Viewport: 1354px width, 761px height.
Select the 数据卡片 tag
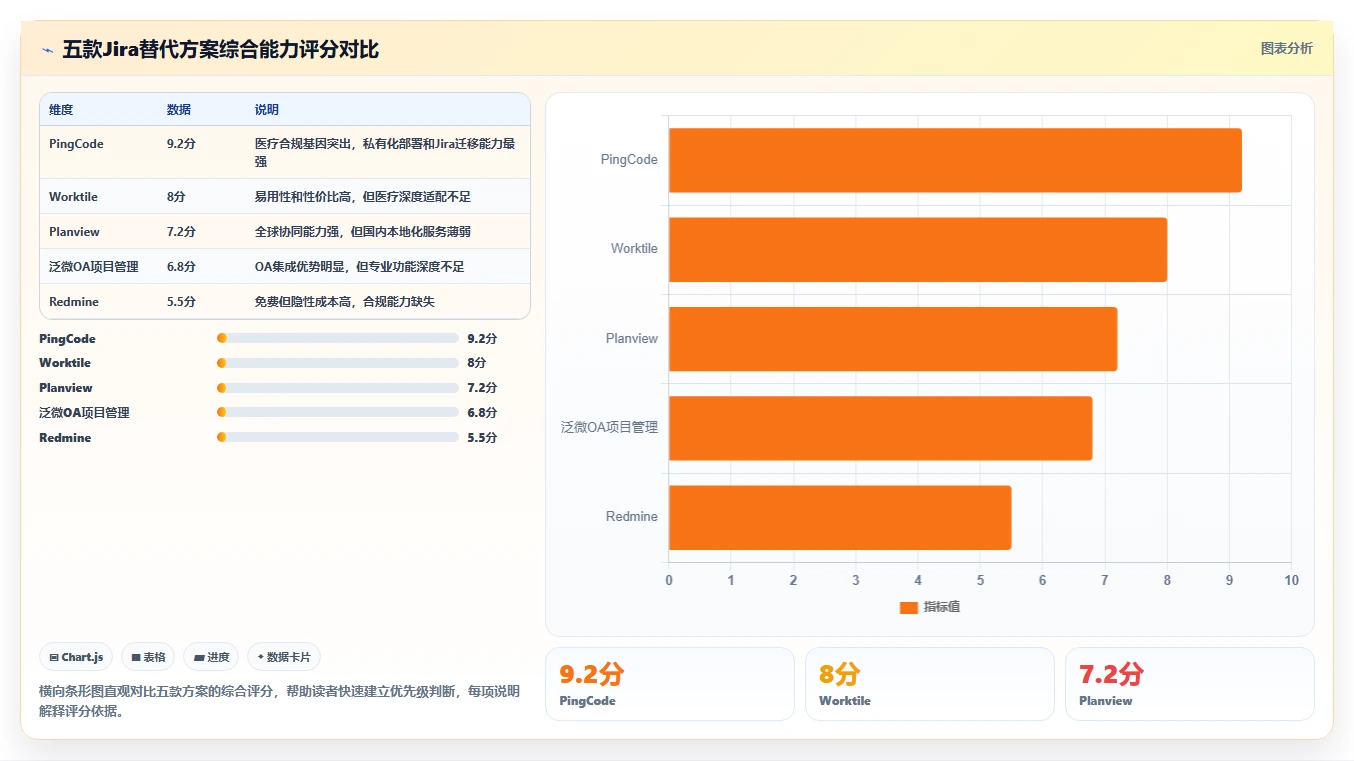coord(284,657)
